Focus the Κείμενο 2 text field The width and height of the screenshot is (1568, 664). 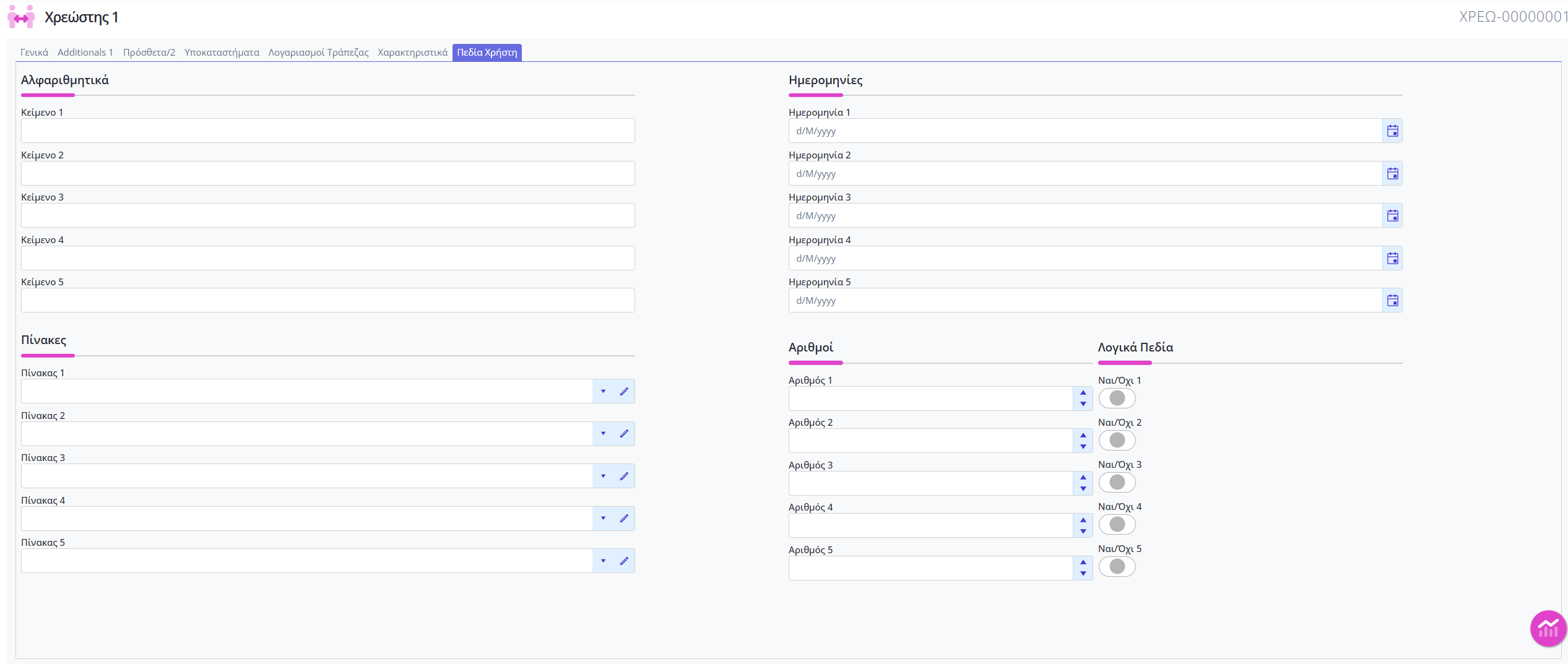[x=328, y=173]
